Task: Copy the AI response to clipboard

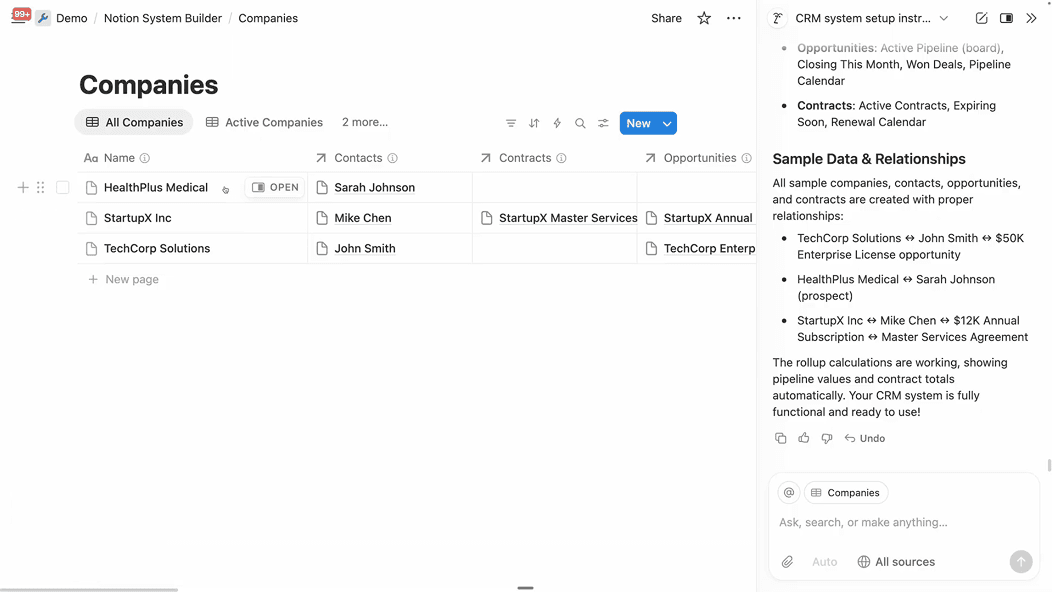Action: pyautogui.click(x=781, y=438)
